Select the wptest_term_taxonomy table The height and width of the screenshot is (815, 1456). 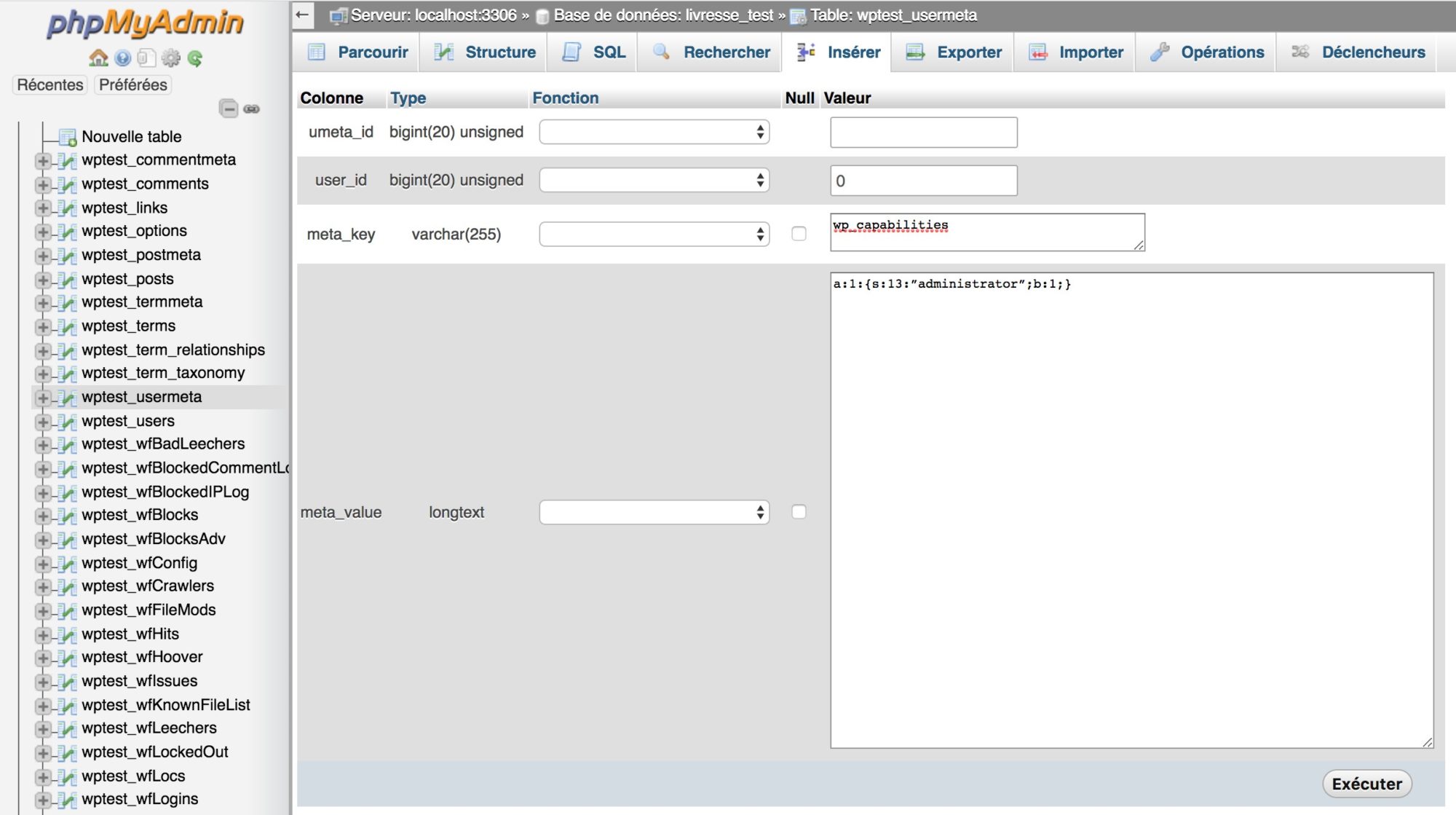coord(163,373)
